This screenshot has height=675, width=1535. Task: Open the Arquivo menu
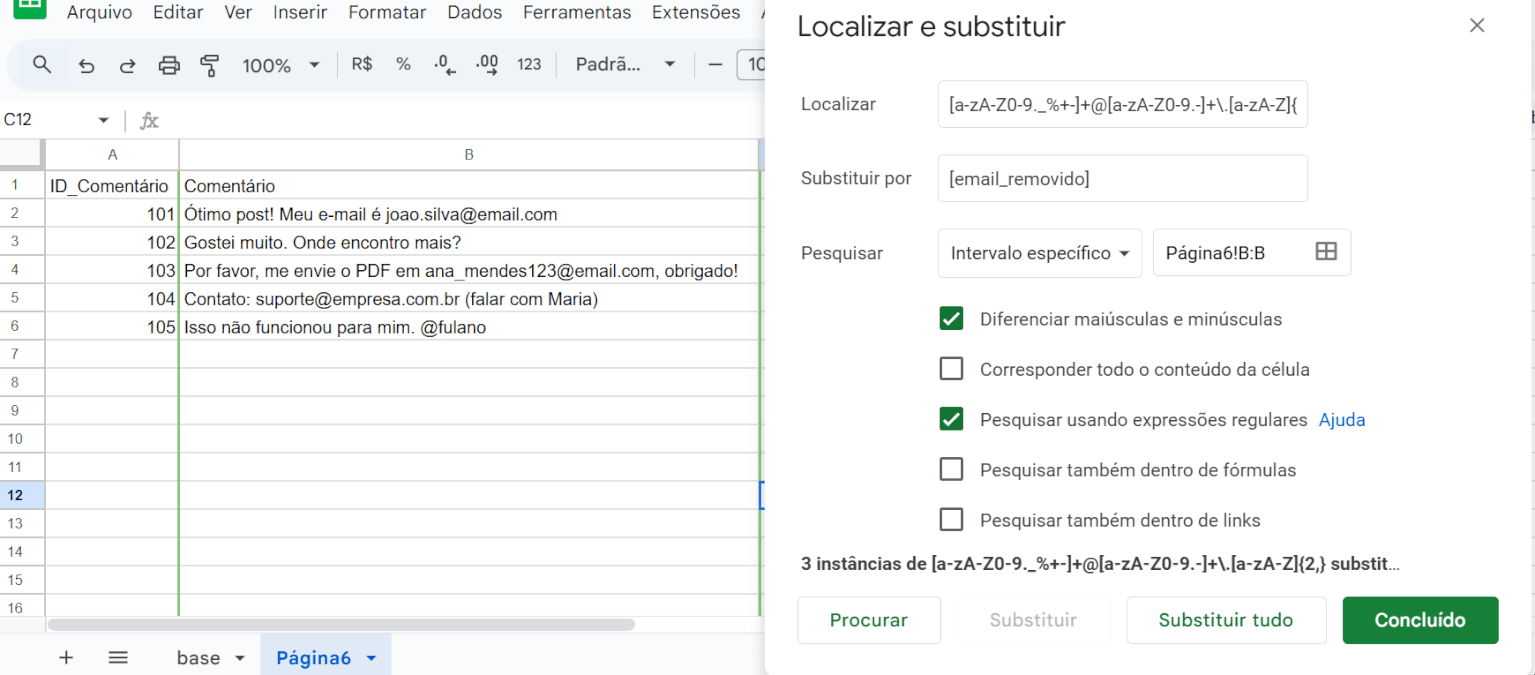[99, 13]
